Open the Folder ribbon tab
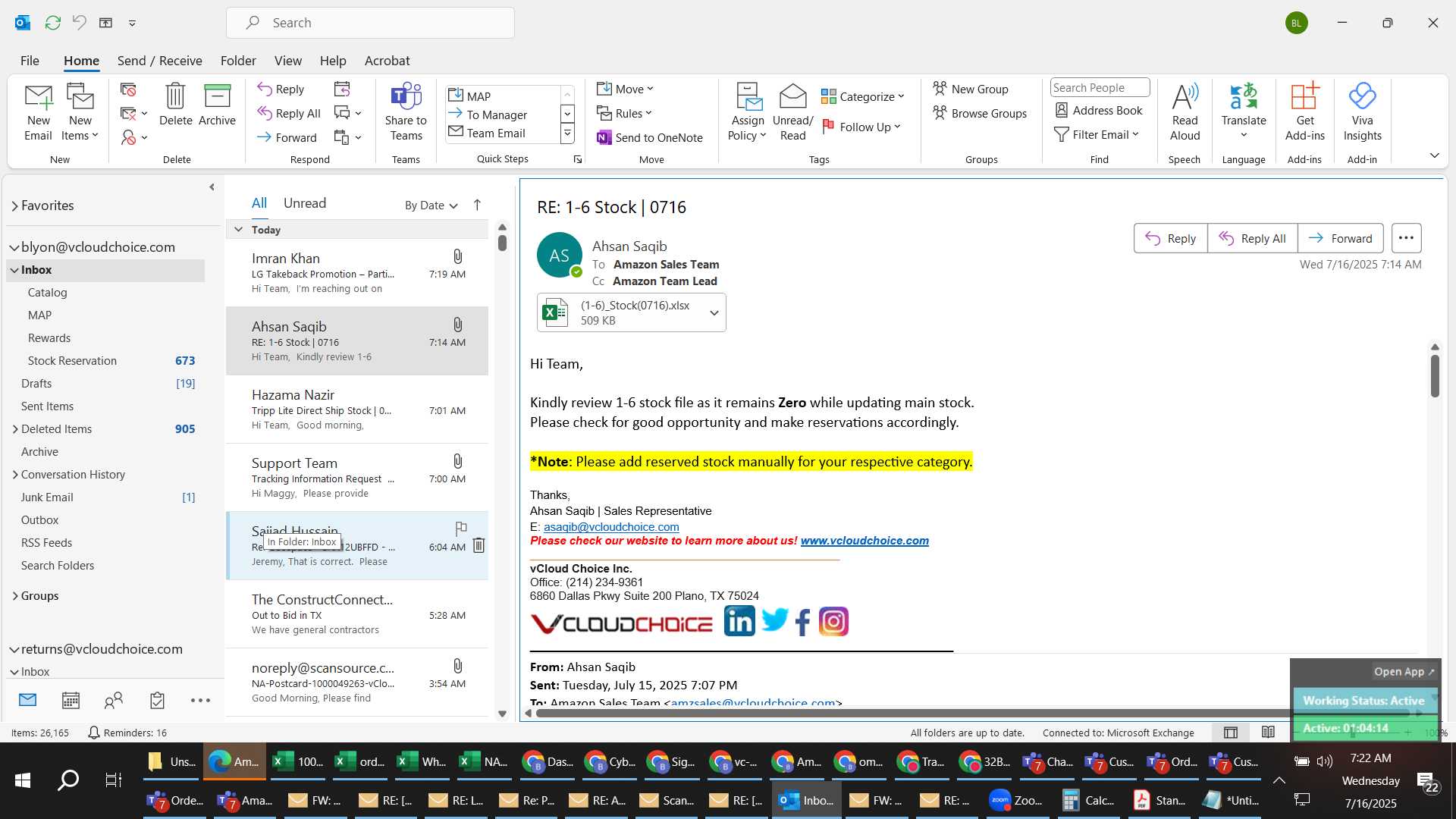The image size is (1456, 819). pyautogui.click(x=238, y=61)
